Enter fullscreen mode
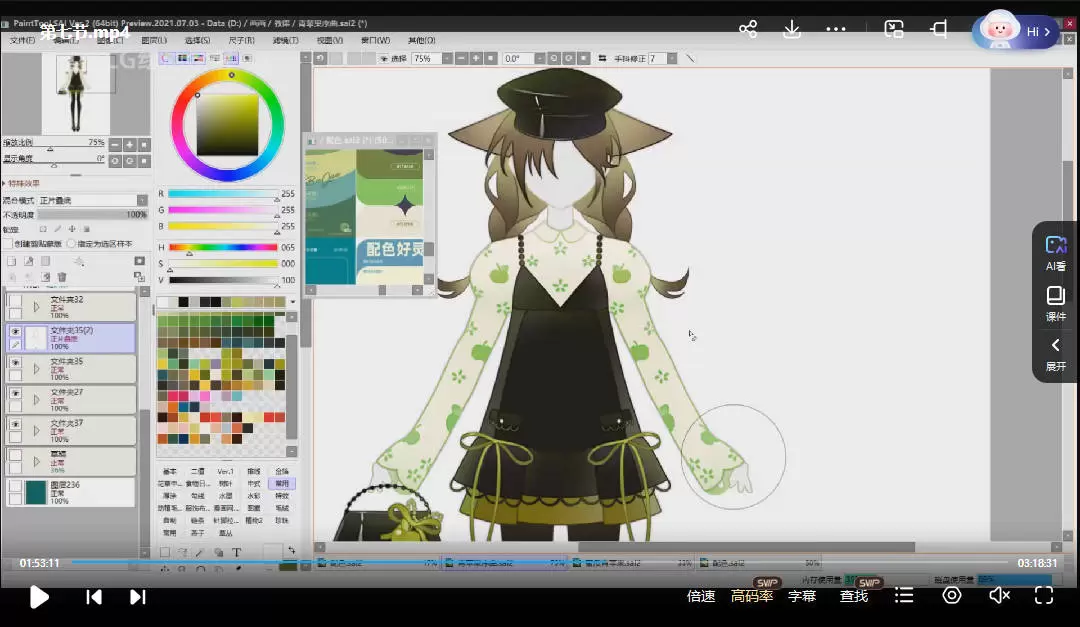The height and width of the screenshot is (627, 1080). click(1044, 595)
